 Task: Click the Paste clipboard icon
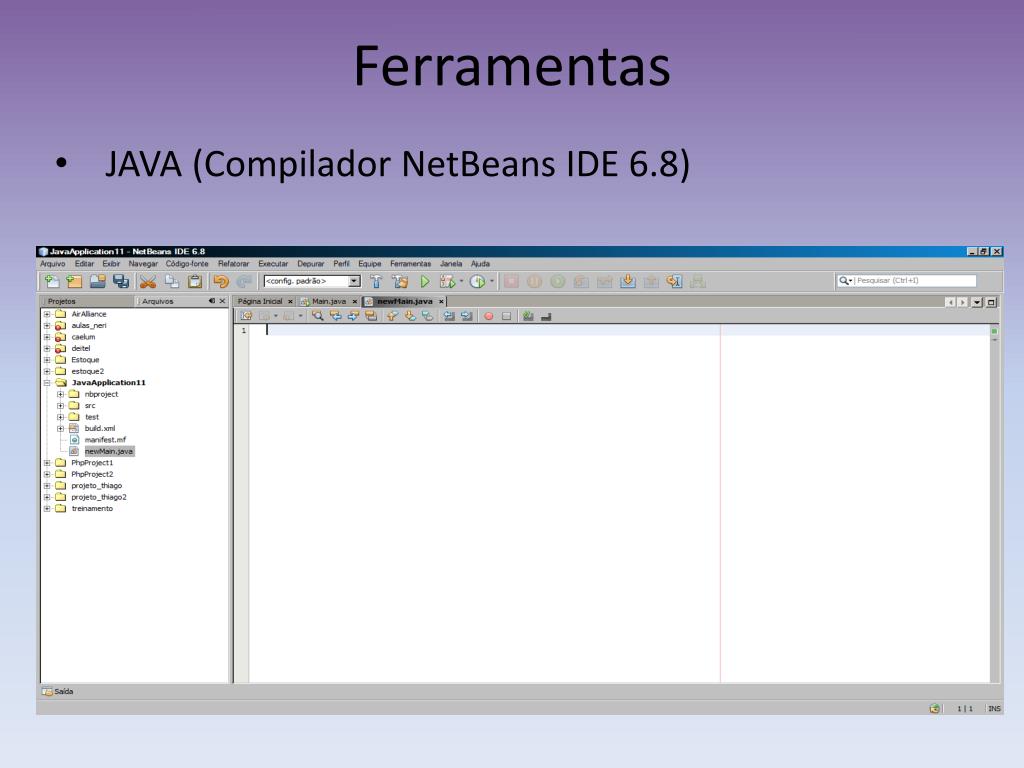195,281
